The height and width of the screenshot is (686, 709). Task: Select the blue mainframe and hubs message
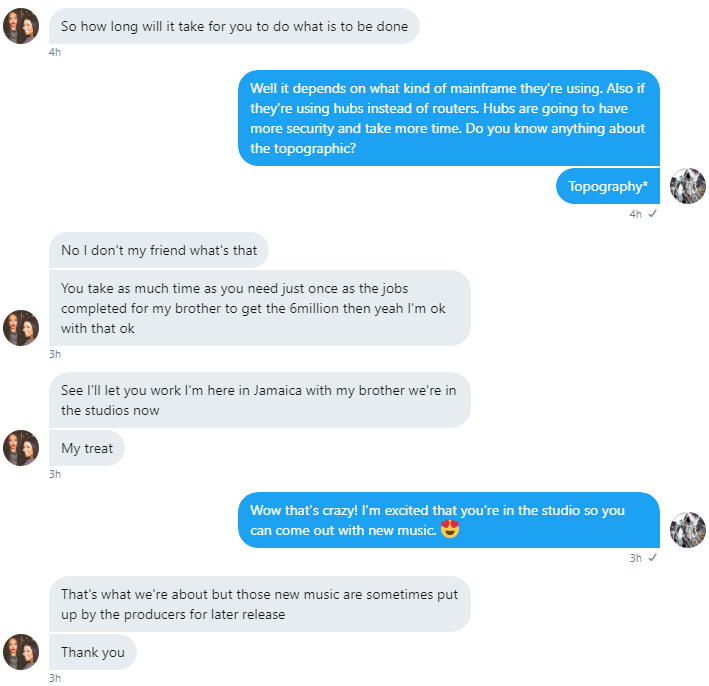tap(449, 118)
